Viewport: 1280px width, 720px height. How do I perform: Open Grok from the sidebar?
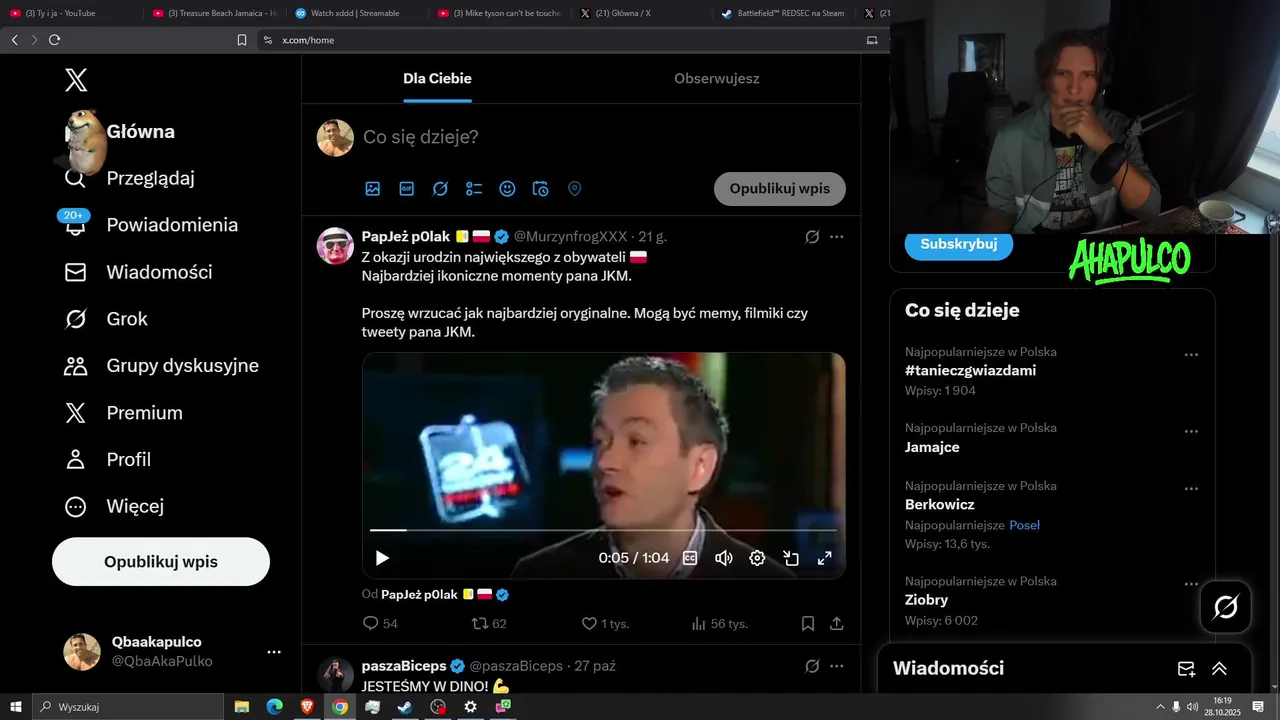(105, 319)
